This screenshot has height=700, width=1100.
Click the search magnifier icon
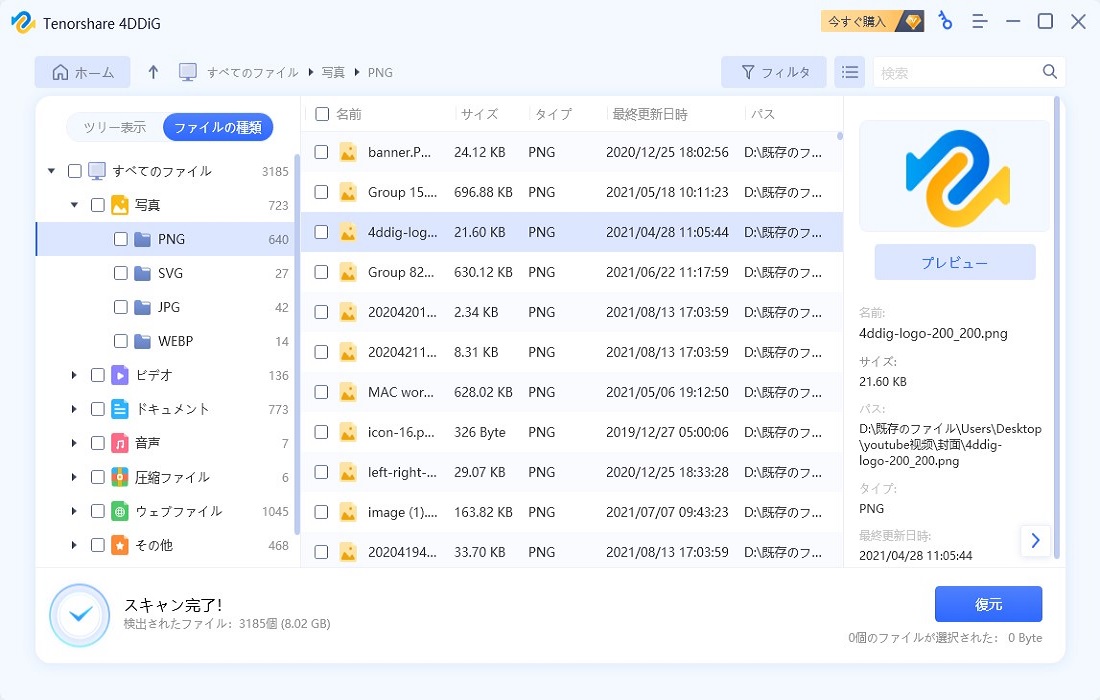[x=1049, y=72]
